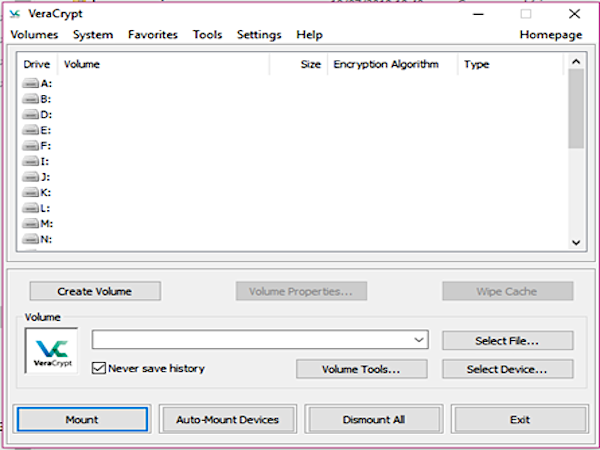Select the B: drive slot icon
The width and height of the screenshot is (600, 450).
(x=30, y=99)
